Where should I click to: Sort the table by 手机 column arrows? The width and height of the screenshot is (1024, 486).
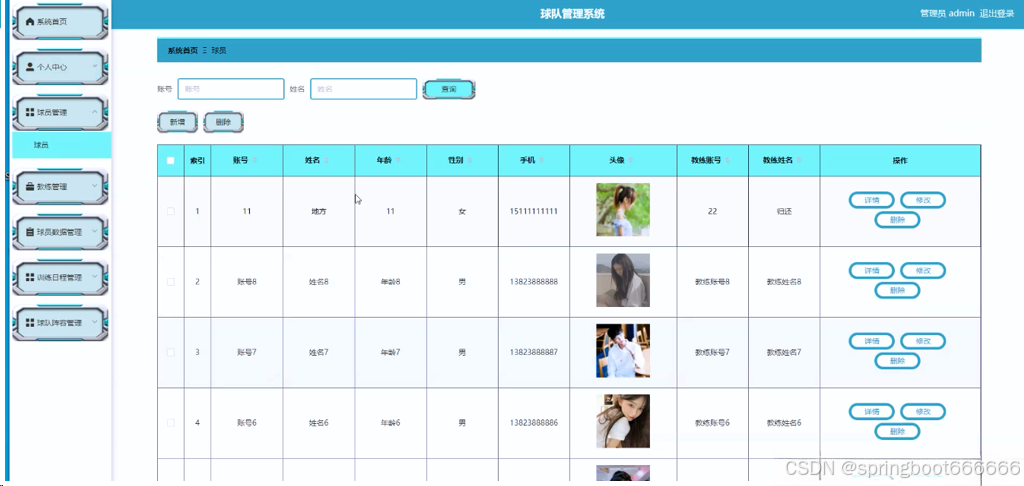pyautogui.click(x=541, y=161)
